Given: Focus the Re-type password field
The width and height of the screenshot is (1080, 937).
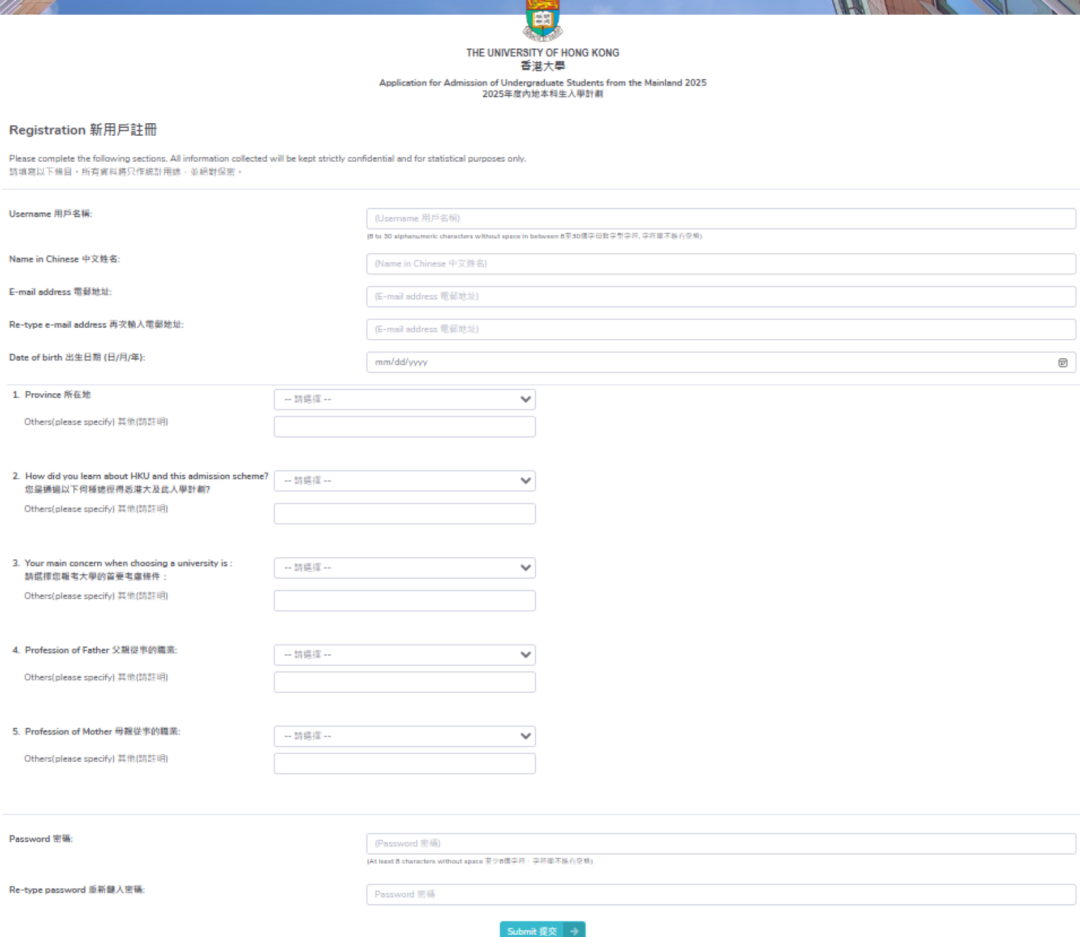Looking at the screenshot, I should pos(721,894).
